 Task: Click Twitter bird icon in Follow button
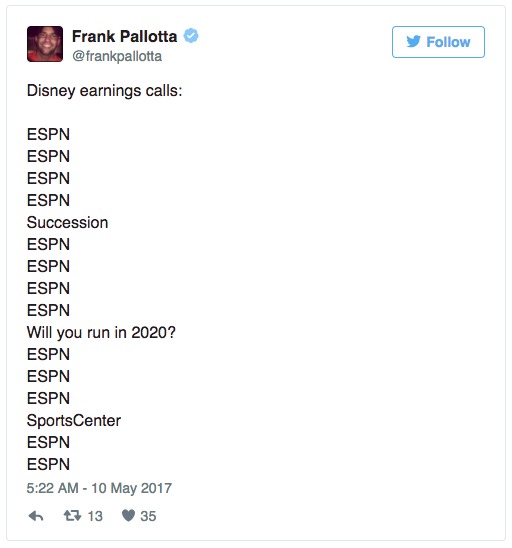(413, 42)
